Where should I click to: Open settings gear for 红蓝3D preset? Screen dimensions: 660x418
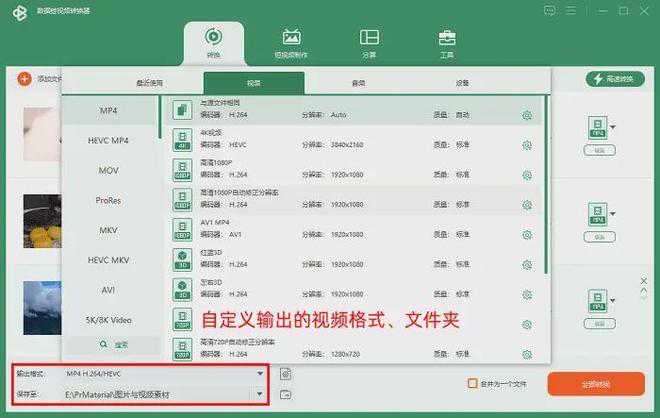(527, 265)
